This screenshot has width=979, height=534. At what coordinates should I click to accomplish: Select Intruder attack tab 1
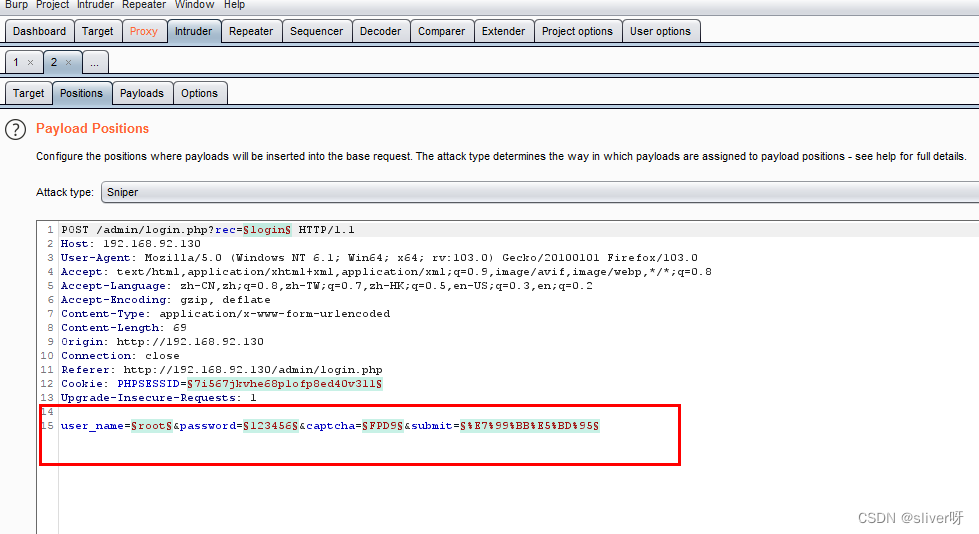[x=17, y=62]
